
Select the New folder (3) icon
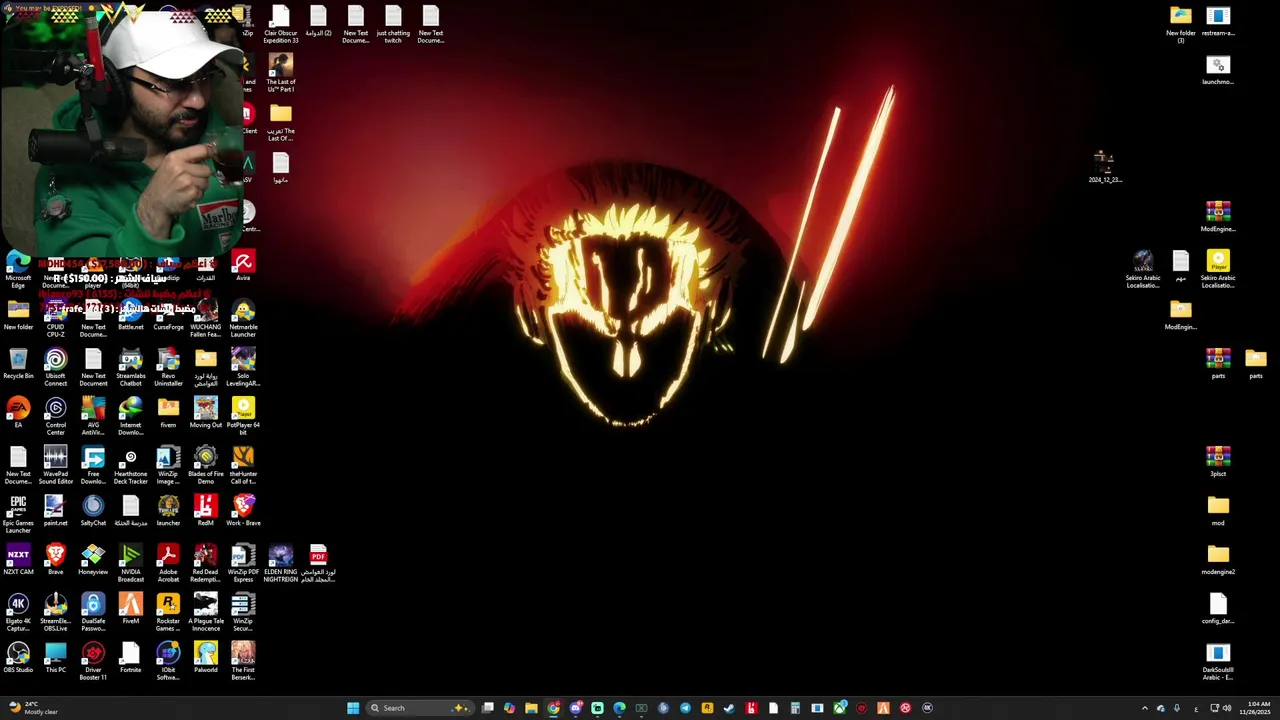tap(1181, 25)
